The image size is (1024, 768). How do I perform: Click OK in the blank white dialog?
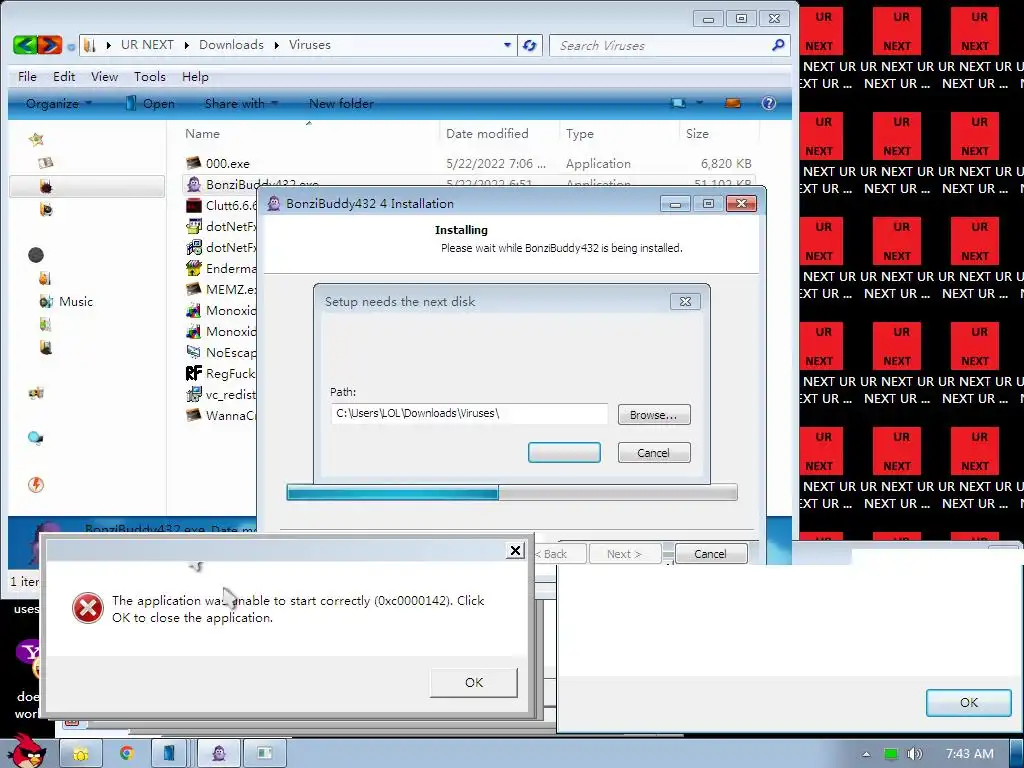pos(968,703)
